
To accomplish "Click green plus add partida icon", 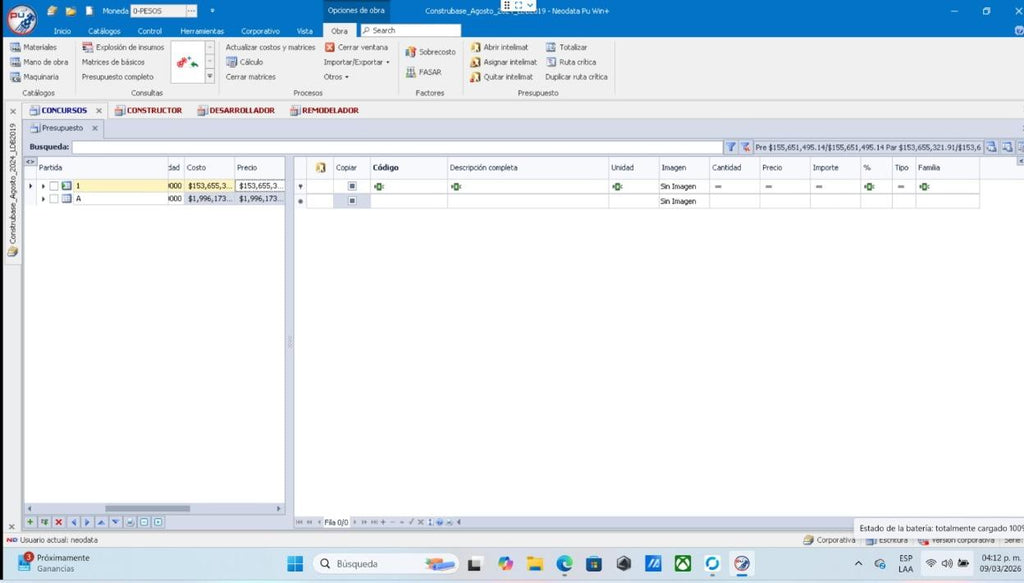I will [x=30, y=522].
